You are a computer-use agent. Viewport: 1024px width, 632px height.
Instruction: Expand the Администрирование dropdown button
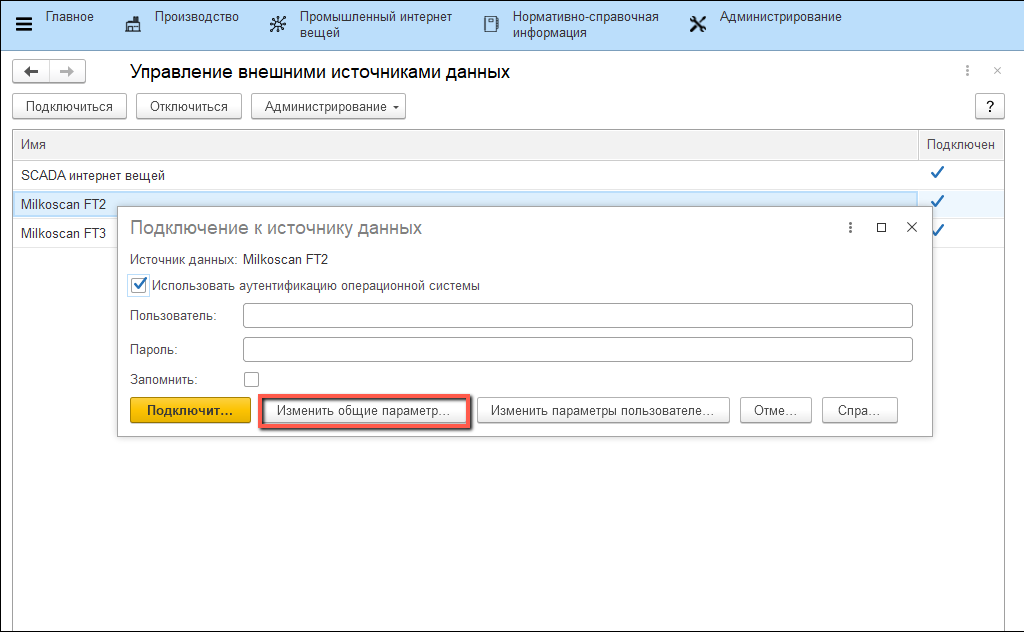pyautogui.click(x=328, y=107)
